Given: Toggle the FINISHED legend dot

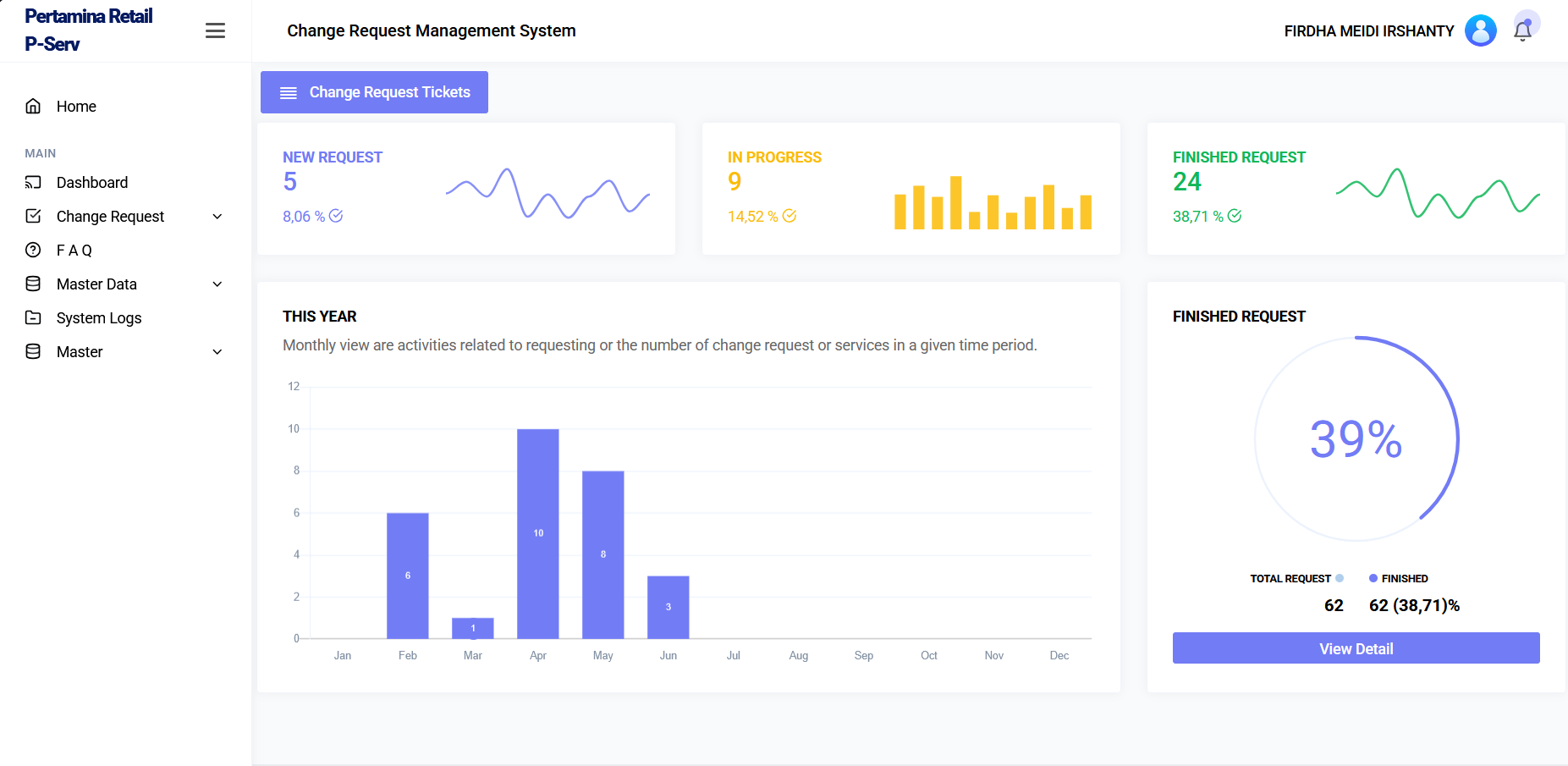Looking at the screenshot, I should 1373,578.
